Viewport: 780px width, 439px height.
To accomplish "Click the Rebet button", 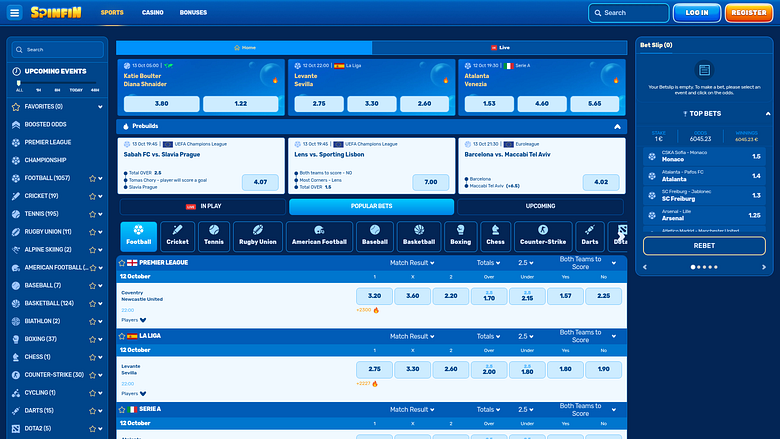I will (x=704, y=246).
